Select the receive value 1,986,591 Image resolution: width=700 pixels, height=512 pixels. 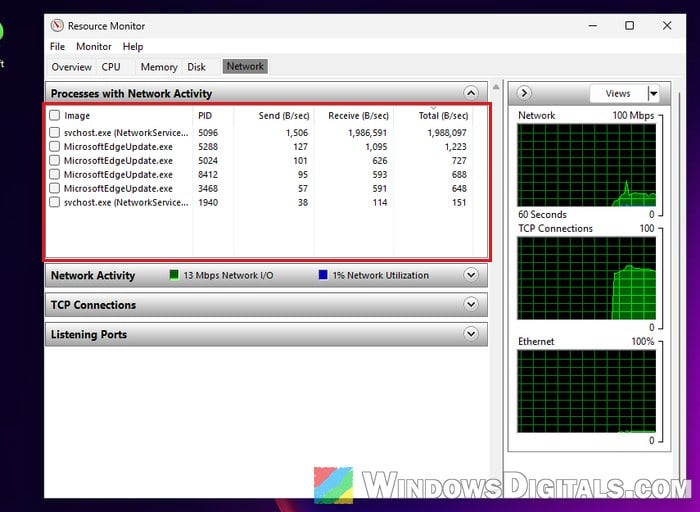click(367, 133)
